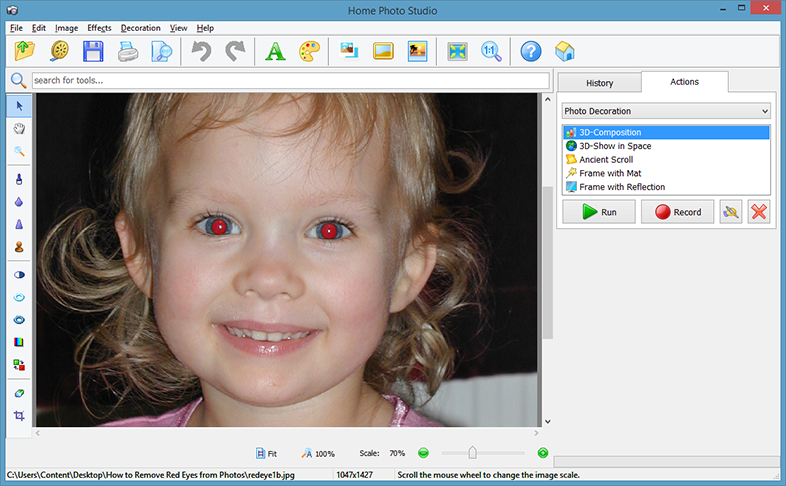This screenshot has height=486, width=786.
Task: Click the Fit button below image
Action: tap(266, 453)
